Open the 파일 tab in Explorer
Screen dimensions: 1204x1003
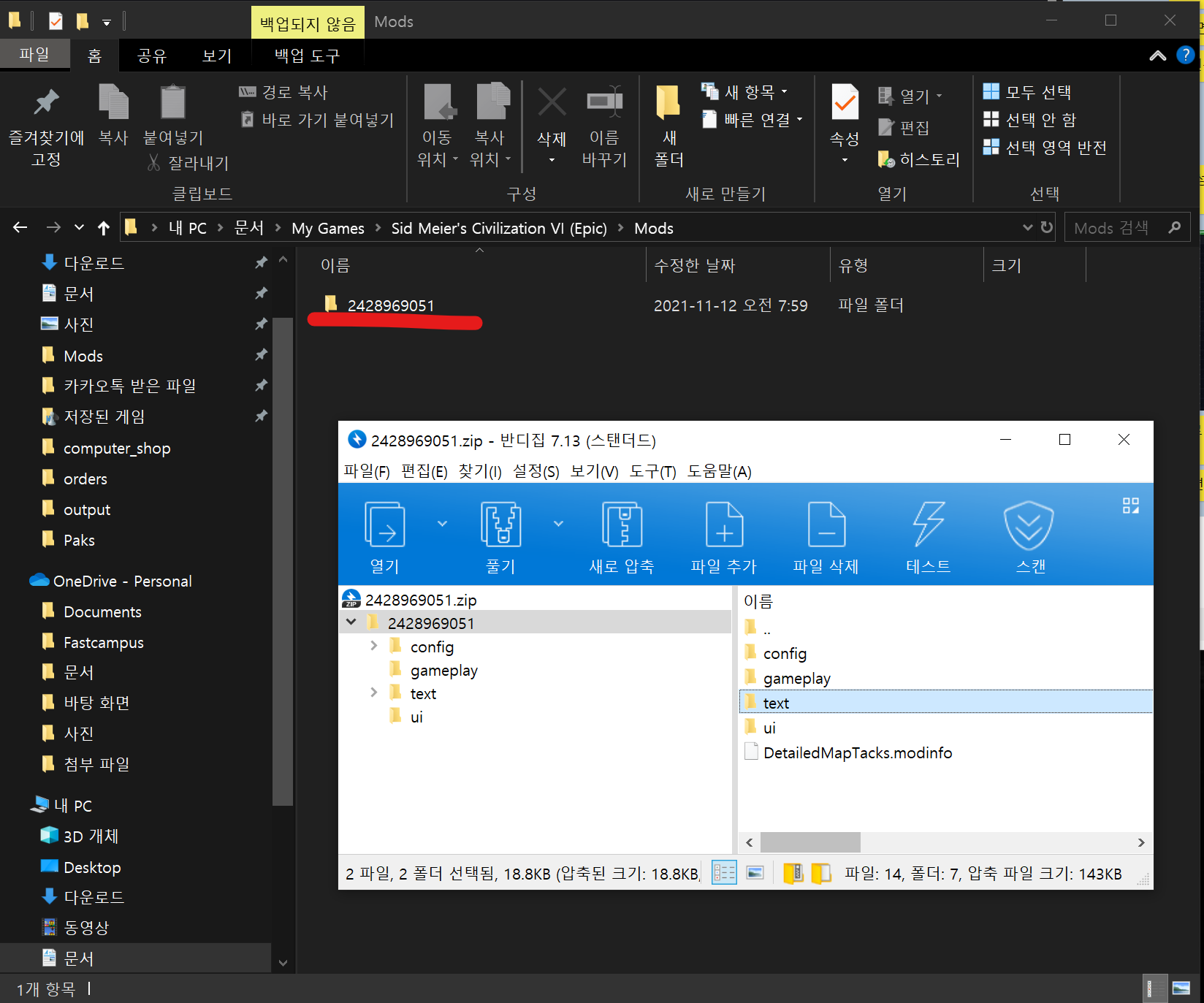[x=34, y=55]
